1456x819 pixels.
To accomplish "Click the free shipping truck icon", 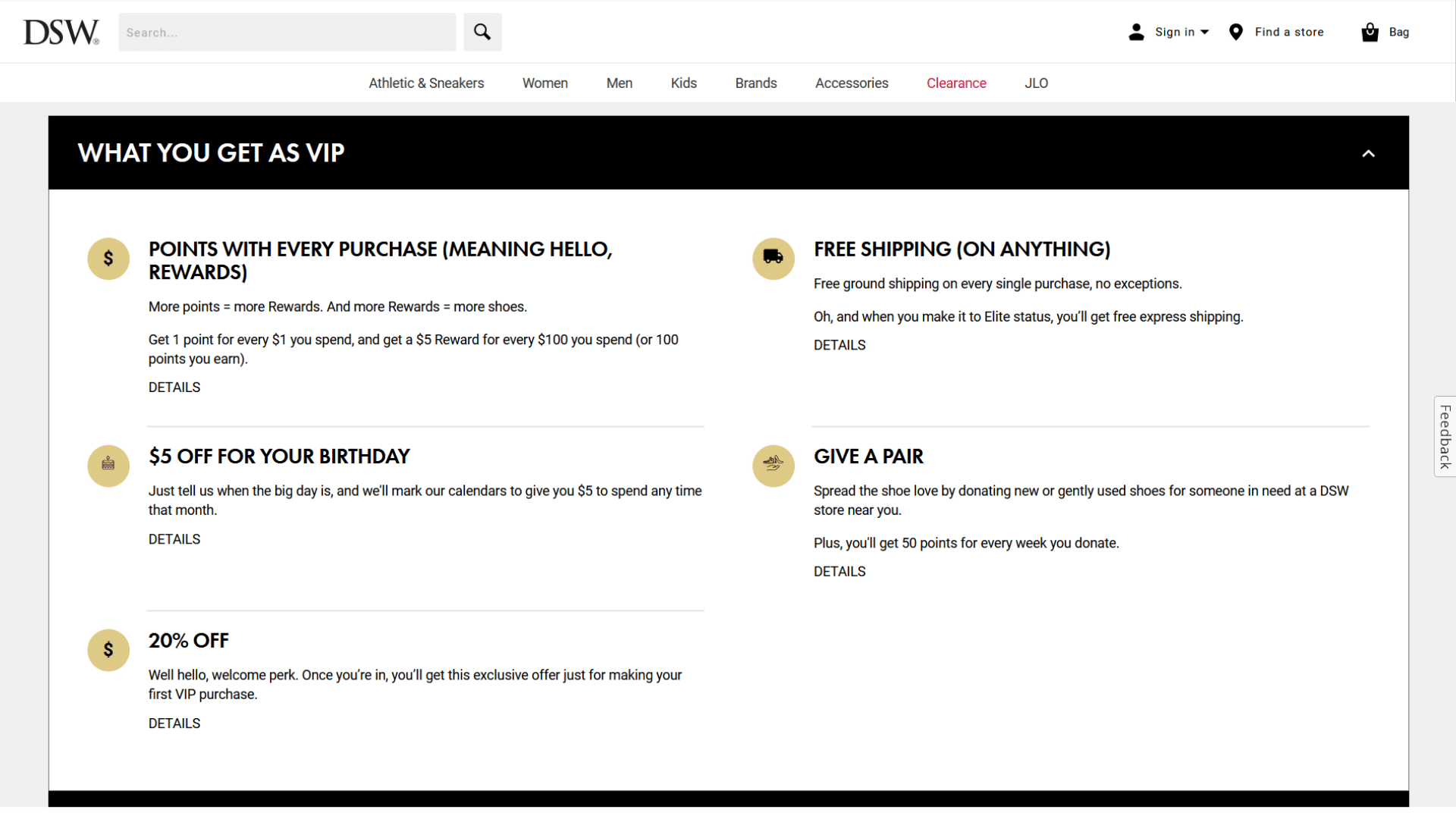I will tap(773, 258).
